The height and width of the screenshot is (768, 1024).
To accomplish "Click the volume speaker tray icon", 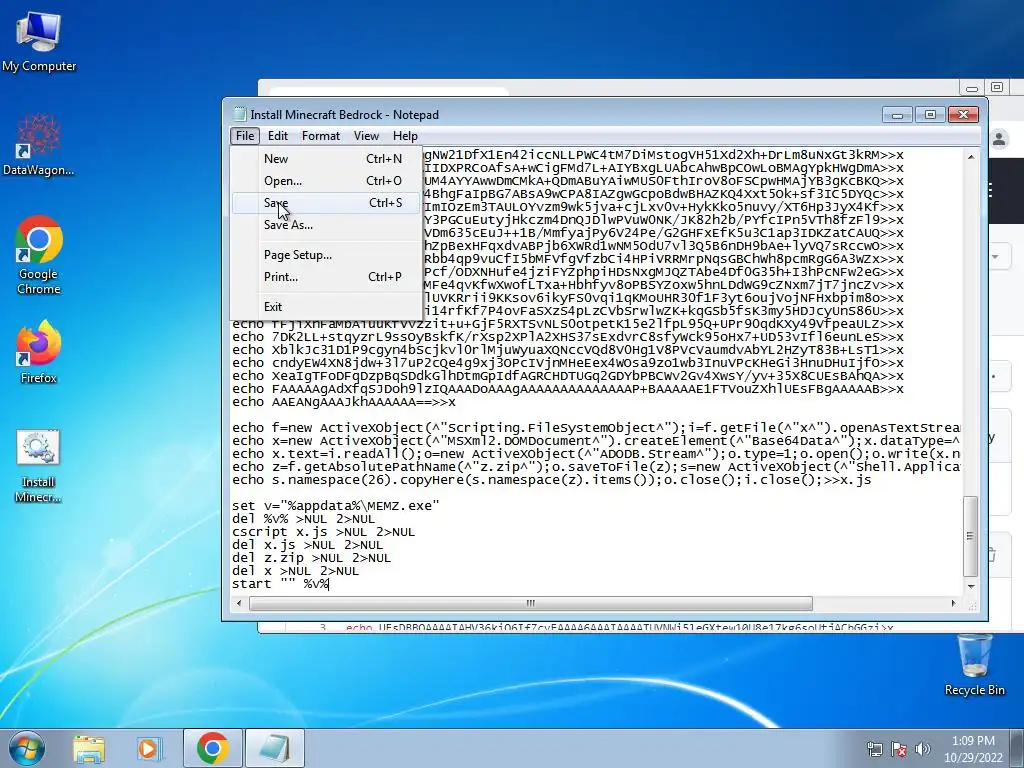I will 923,748.
